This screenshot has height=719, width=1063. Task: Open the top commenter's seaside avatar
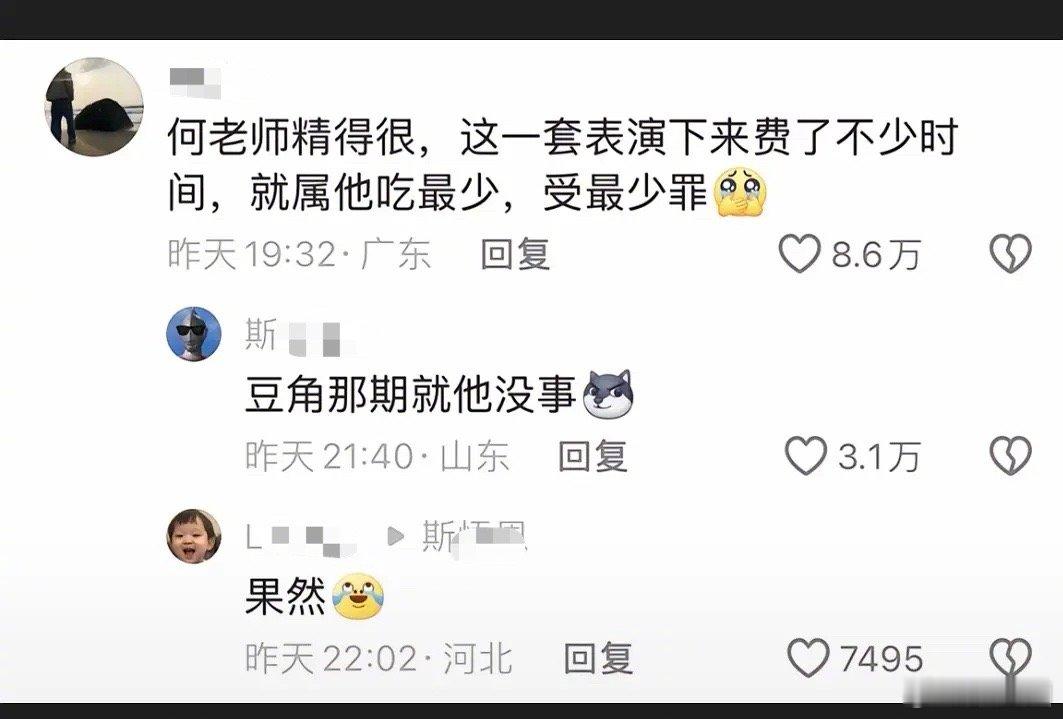(x=94, y=106)
